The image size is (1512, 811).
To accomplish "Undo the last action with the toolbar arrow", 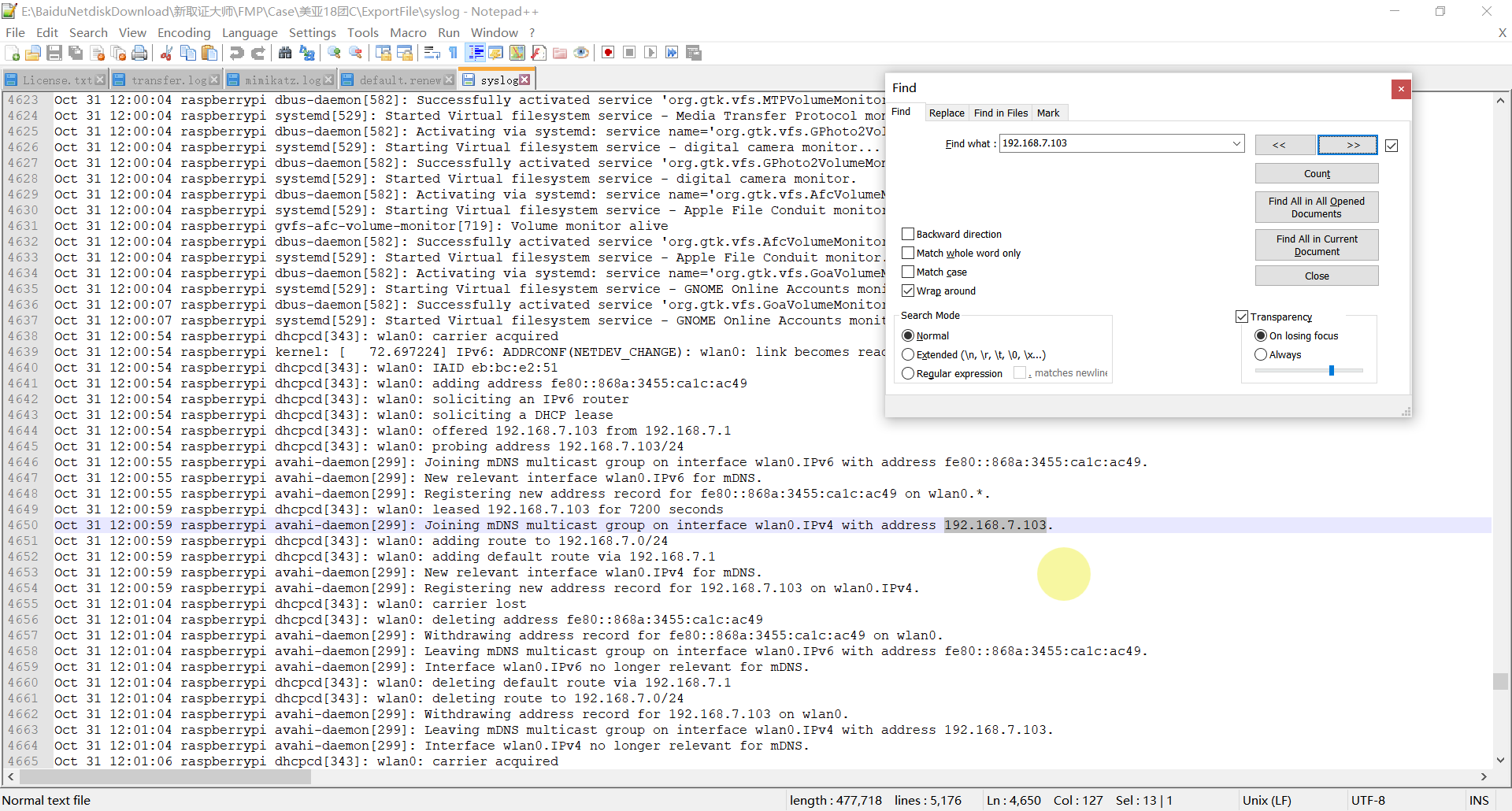I will (x=236, y=53).
